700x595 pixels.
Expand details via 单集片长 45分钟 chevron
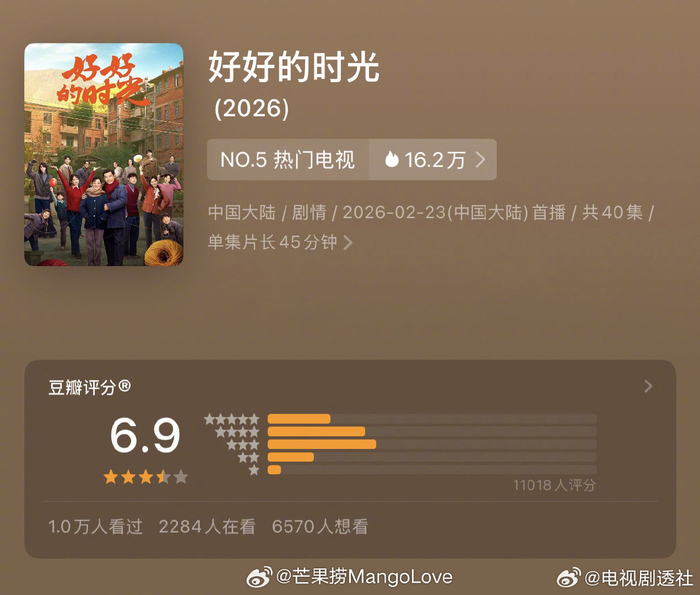tap(348, 243)
